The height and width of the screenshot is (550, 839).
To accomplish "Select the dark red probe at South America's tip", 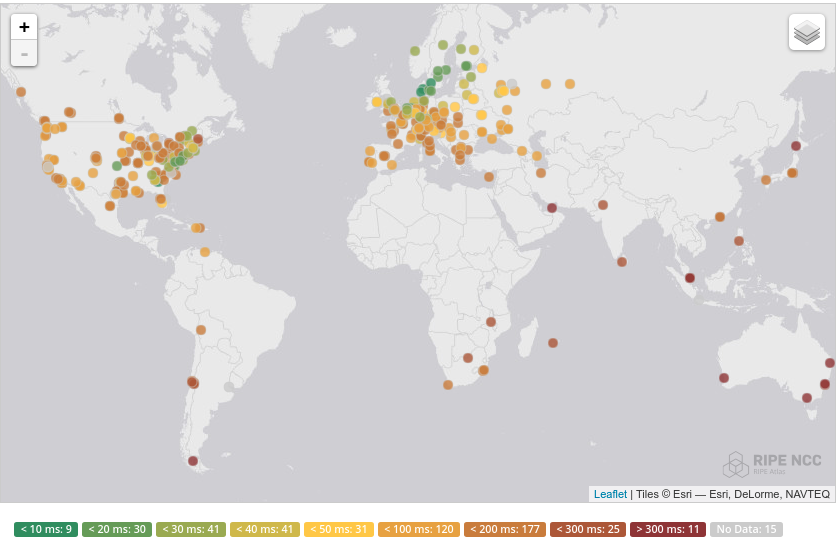I will [193, 461].
